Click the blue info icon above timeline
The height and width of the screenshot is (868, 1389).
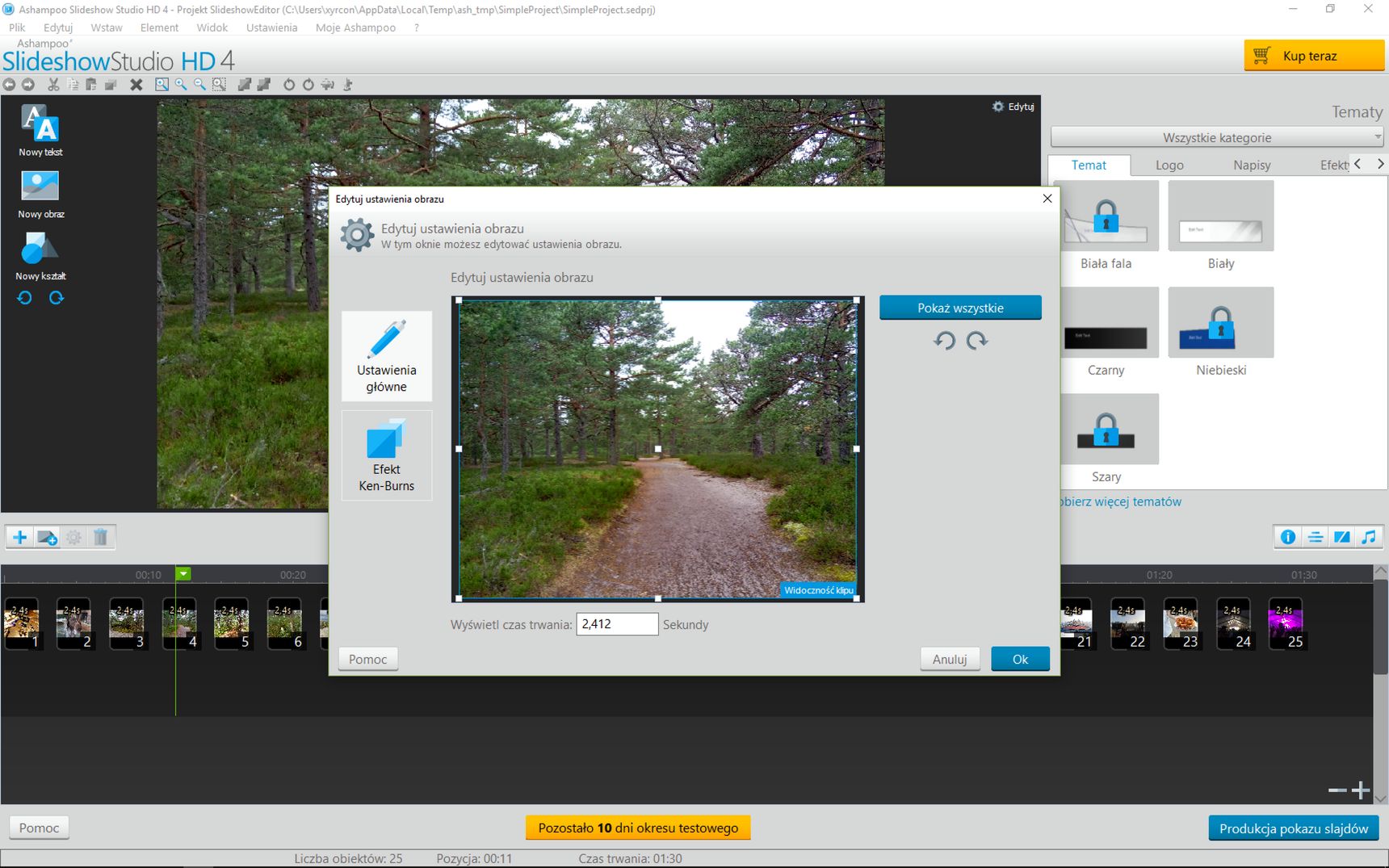pyautogui.click(x=1288, y=537)
